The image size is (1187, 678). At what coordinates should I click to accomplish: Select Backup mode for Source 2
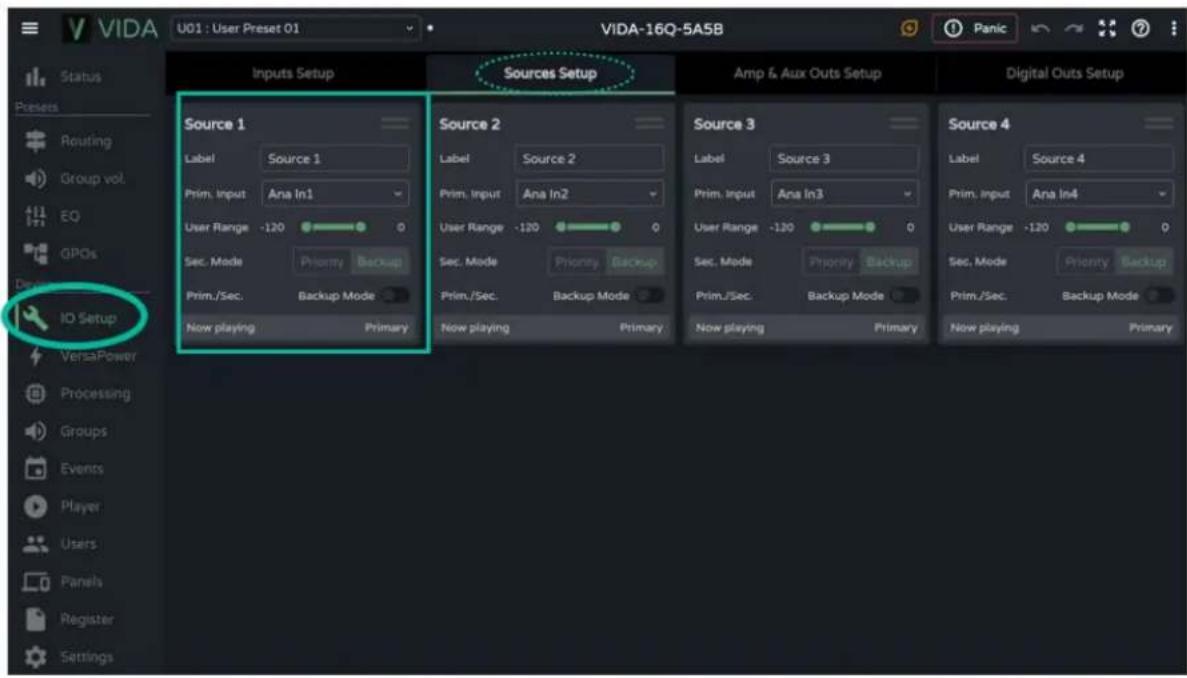[x=634, y=262]
